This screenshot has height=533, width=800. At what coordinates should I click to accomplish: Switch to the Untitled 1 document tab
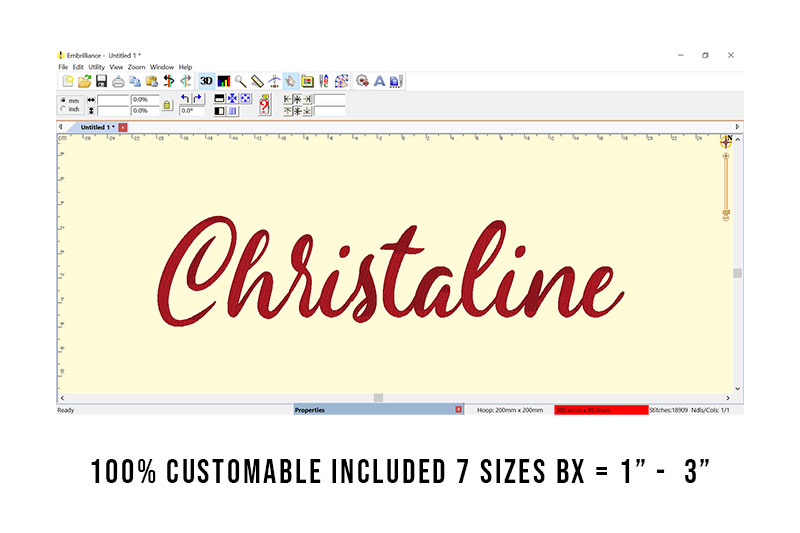pos(97,127)
